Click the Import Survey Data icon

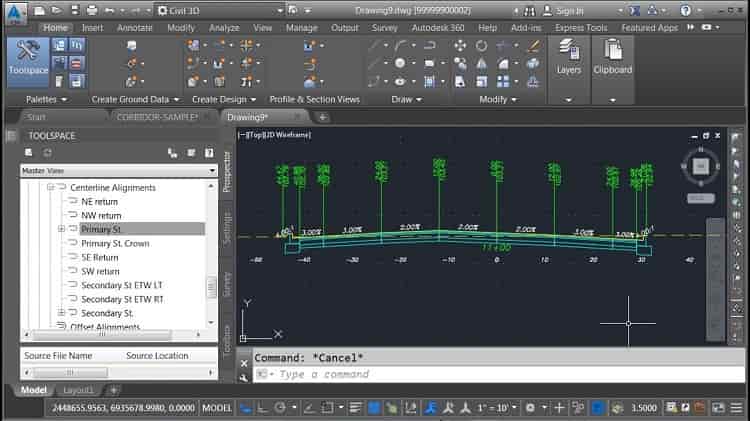(x=132, y=45)
